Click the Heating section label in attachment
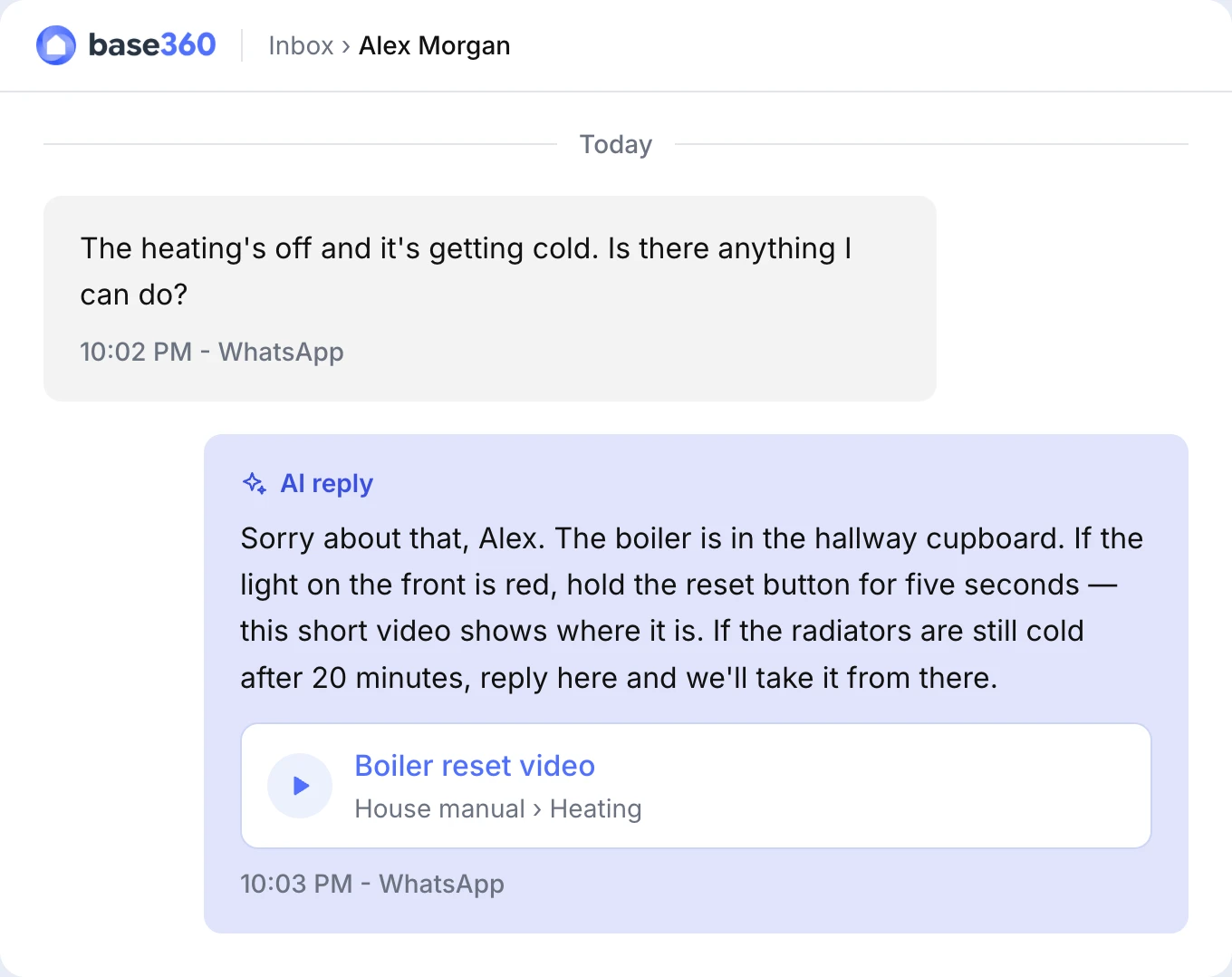 [595, 808]
